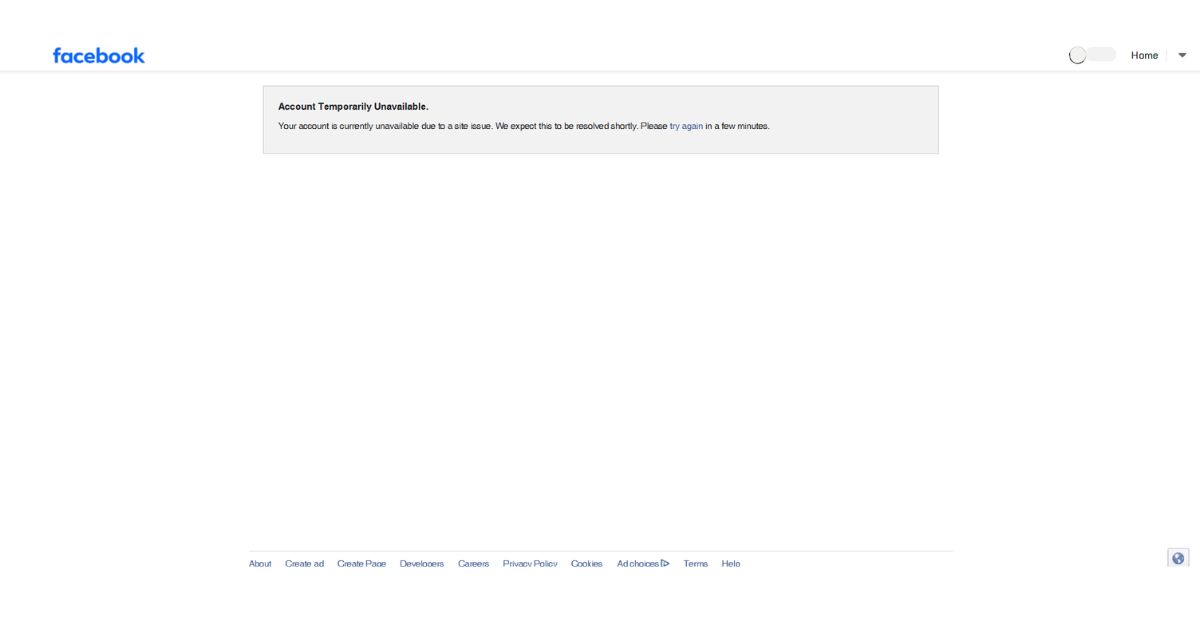This screenshot has width=1200, height=630.
Task: Click the gray error message box
Action: click(x=600, y=119)
